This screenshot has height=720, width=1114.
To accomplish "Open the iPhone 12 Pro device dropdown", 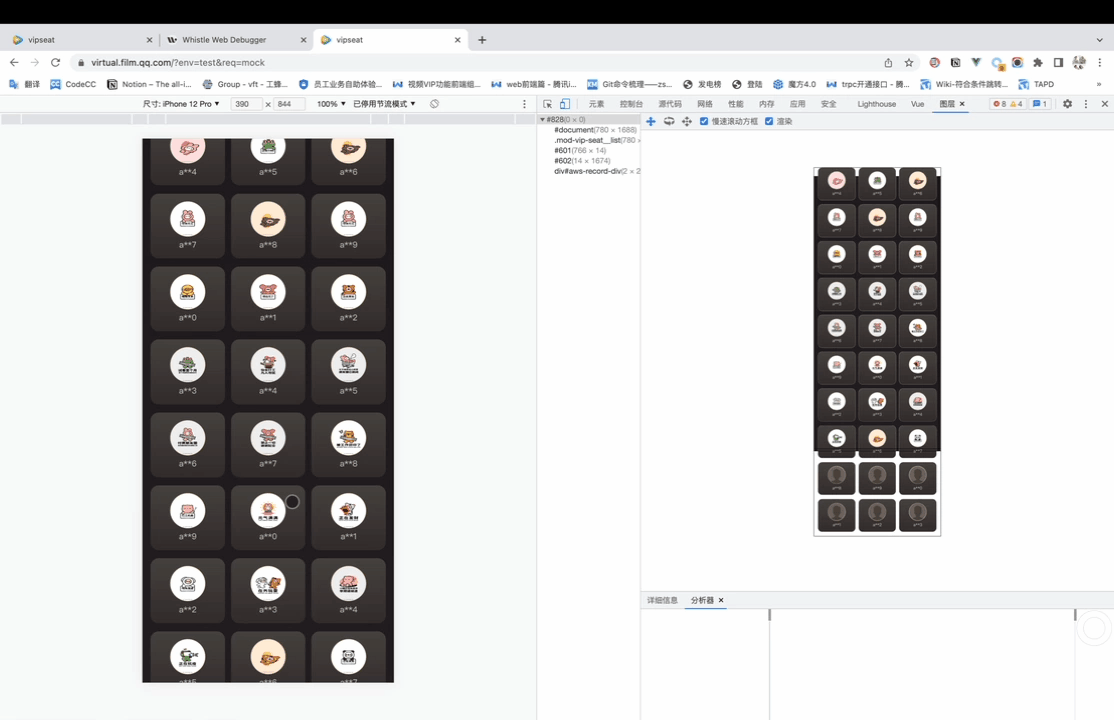I will (x=181, y=104).
